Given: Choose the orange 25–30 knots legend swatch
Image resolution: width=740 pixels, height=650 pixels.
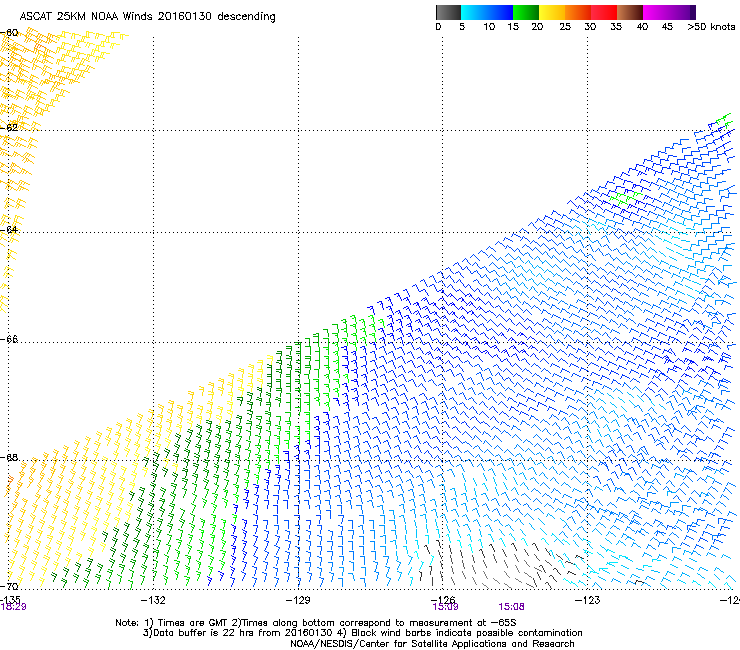Looking at the screenshot, I should coord(578,12).
